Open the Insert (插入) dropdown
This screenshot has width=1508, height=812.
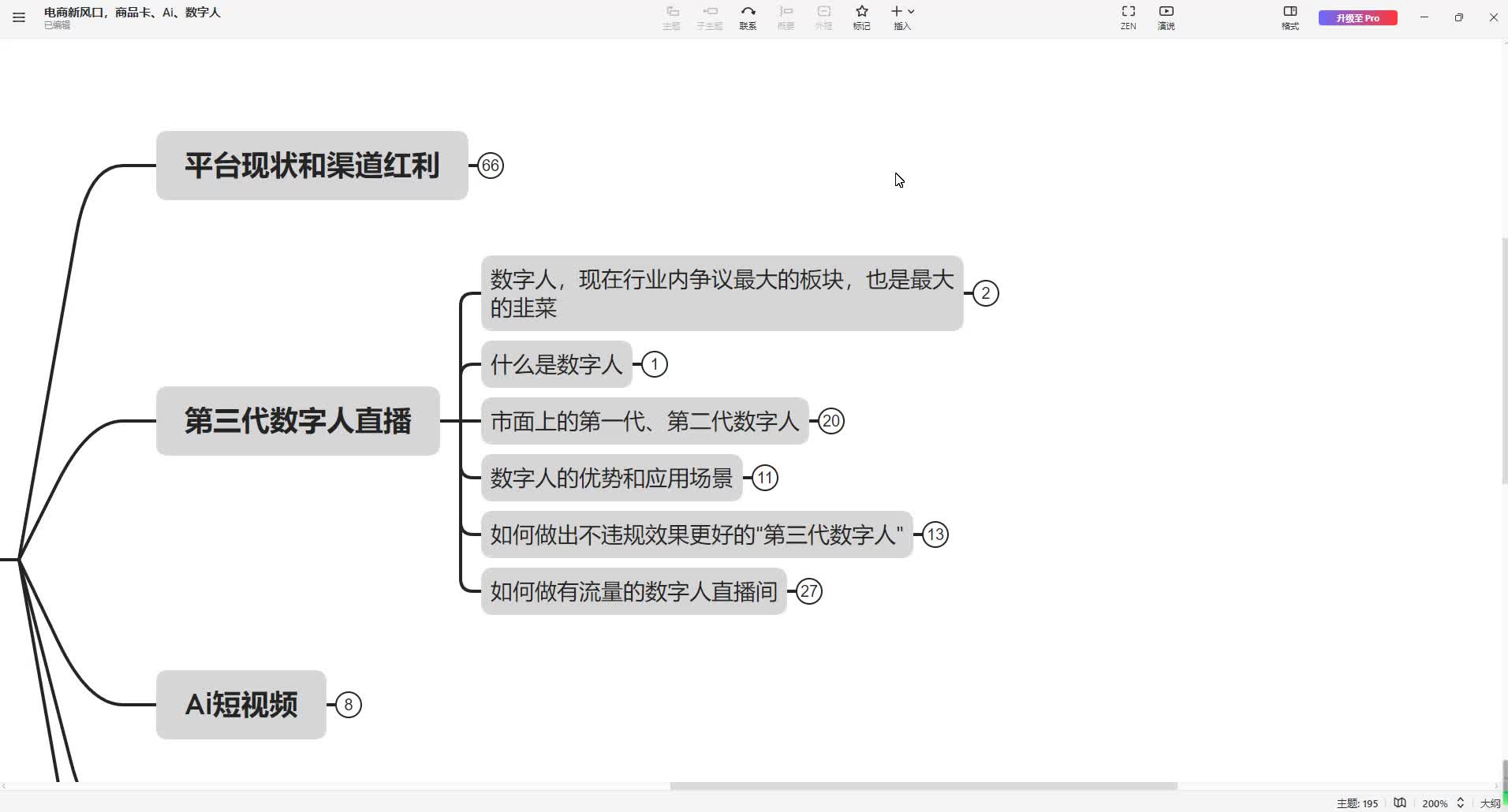click(902, 17)
